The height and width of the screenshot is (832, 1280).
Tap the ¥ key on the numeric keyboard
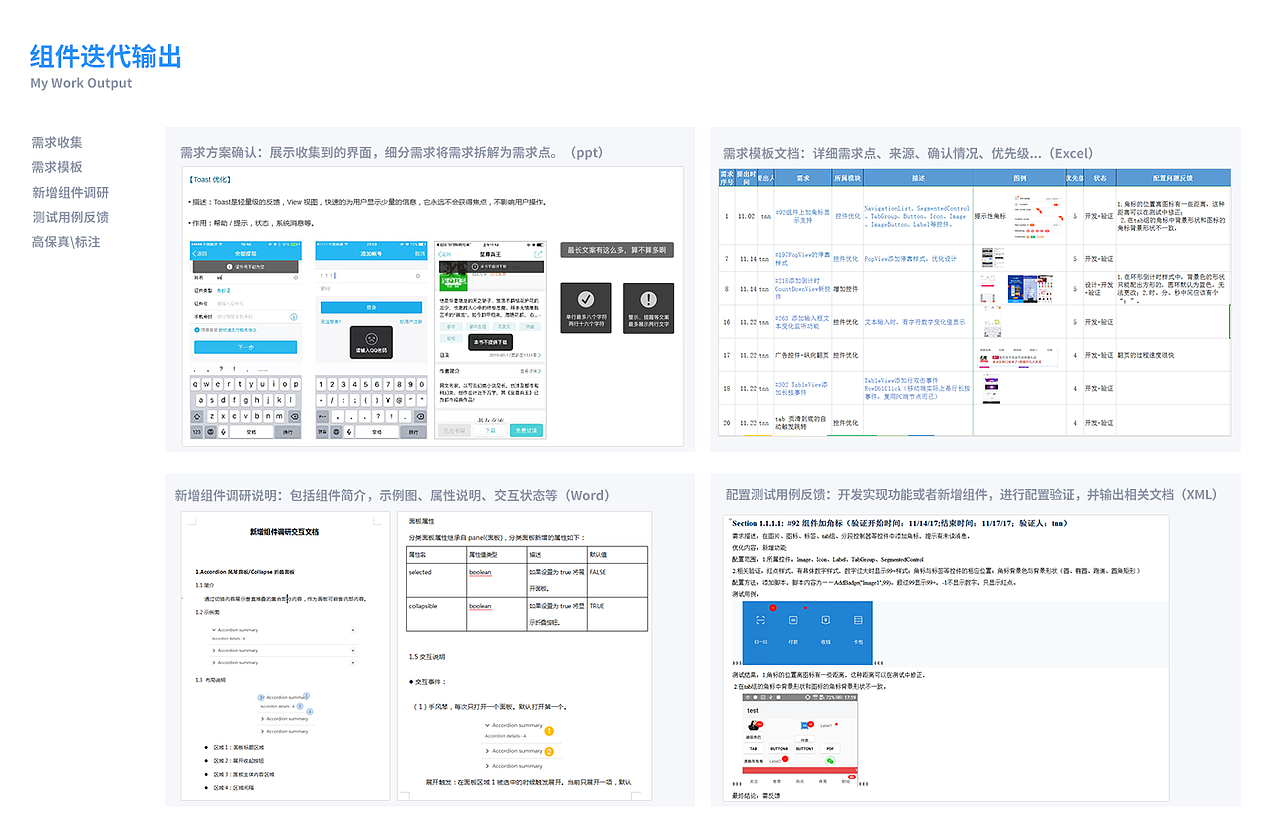[388, 401]
